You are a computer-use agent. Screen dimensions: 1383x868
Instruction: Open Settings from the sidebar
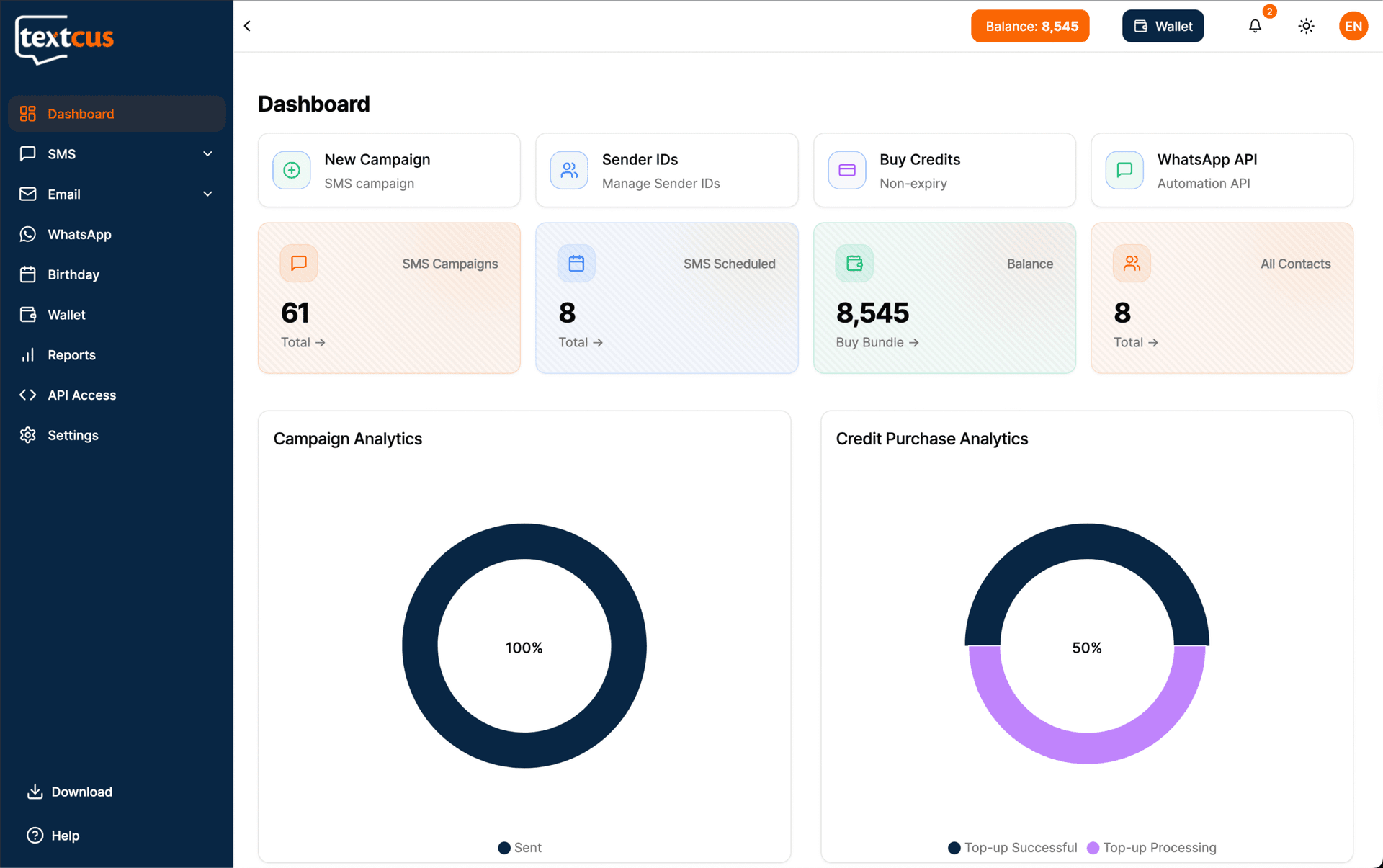coord(73,435)
